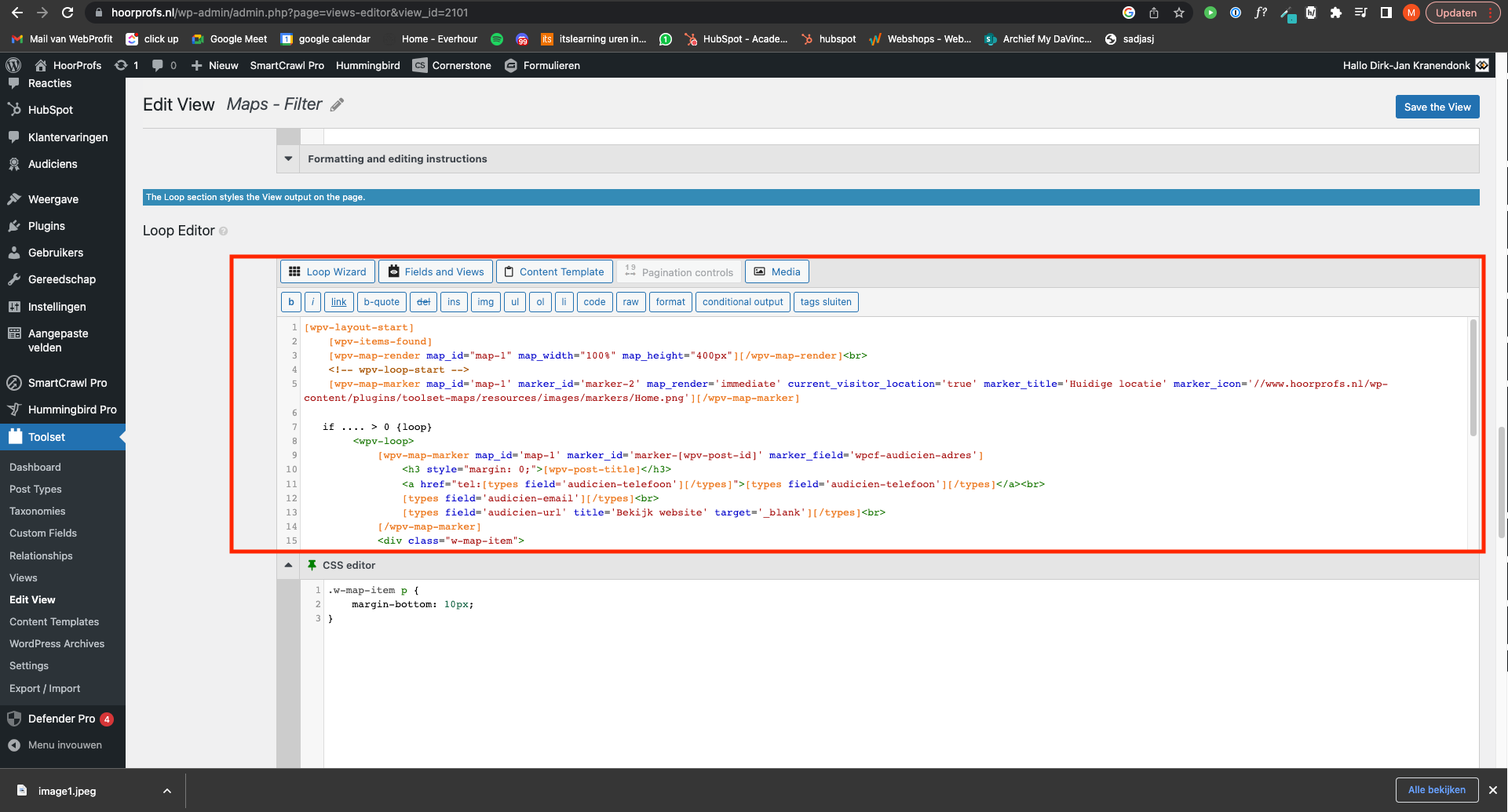Click the Hummingbird admin bar item

point(368,65)
